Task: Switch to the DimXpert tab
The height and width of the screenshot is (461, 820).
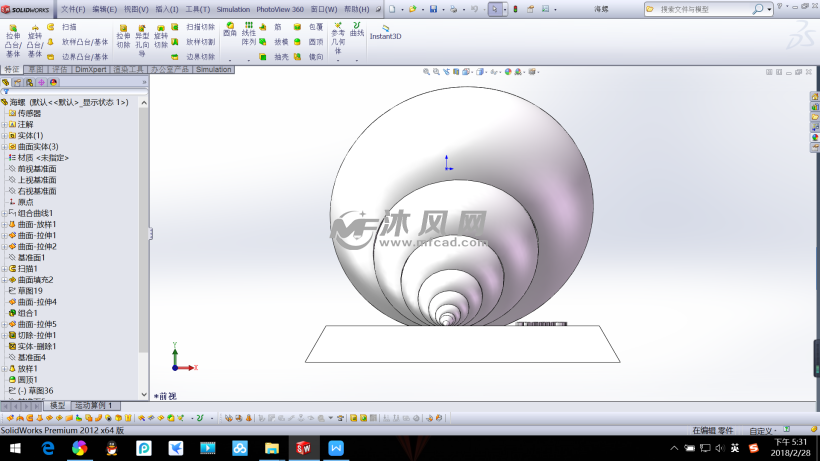Action: 90,70
